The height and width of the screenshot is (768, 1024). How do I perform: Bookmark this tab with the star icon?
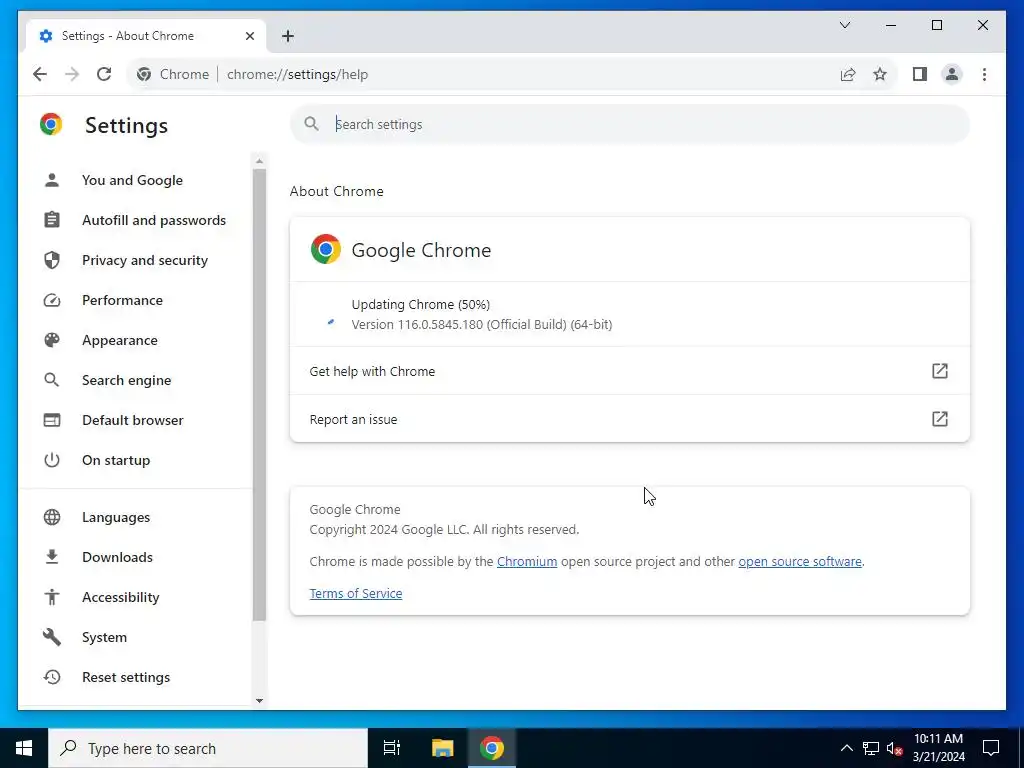[x=880, y=74]
